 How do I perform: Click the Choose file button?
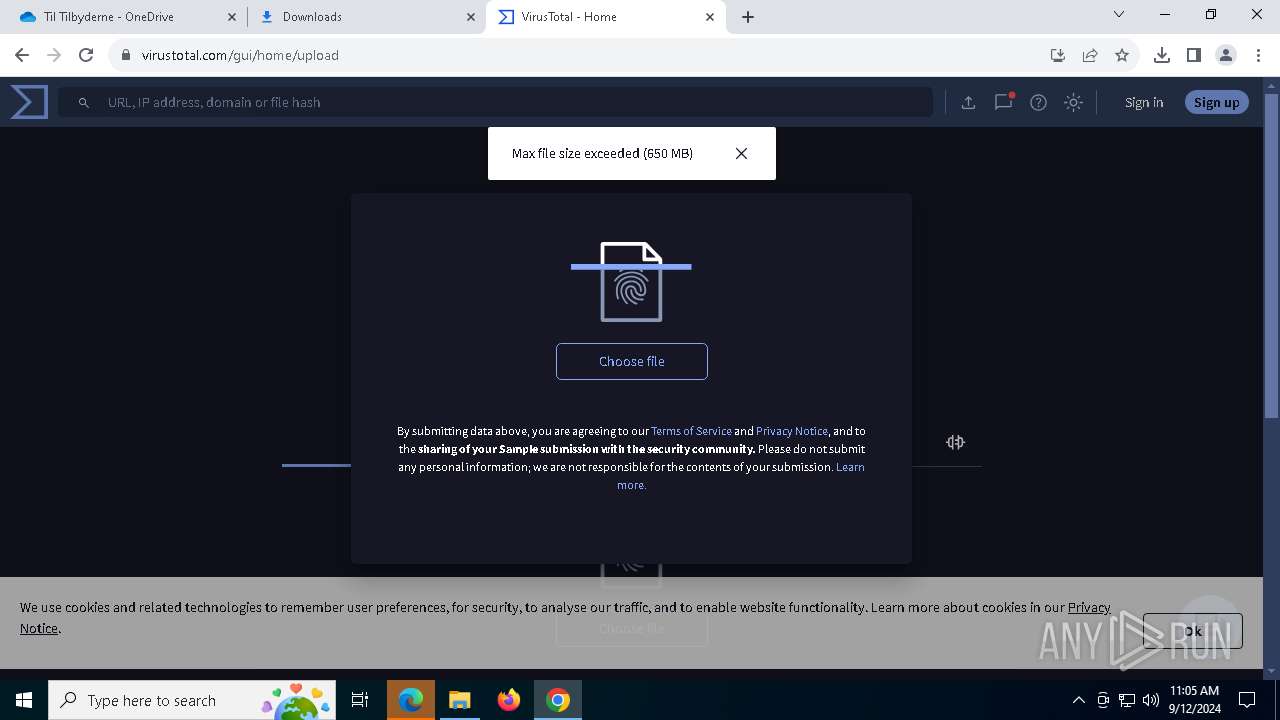631,361
